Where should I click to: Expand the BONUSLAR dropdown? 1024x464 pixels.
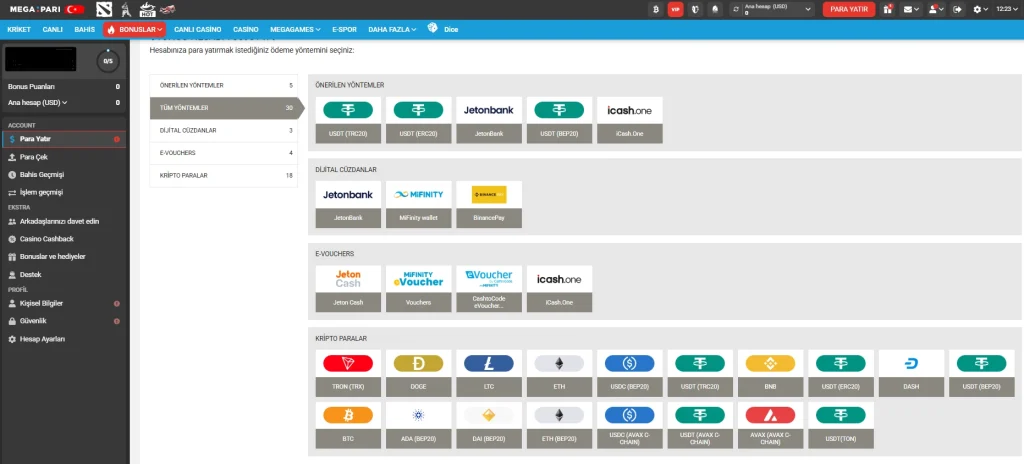pyautogui.click(x=135, y=29)
